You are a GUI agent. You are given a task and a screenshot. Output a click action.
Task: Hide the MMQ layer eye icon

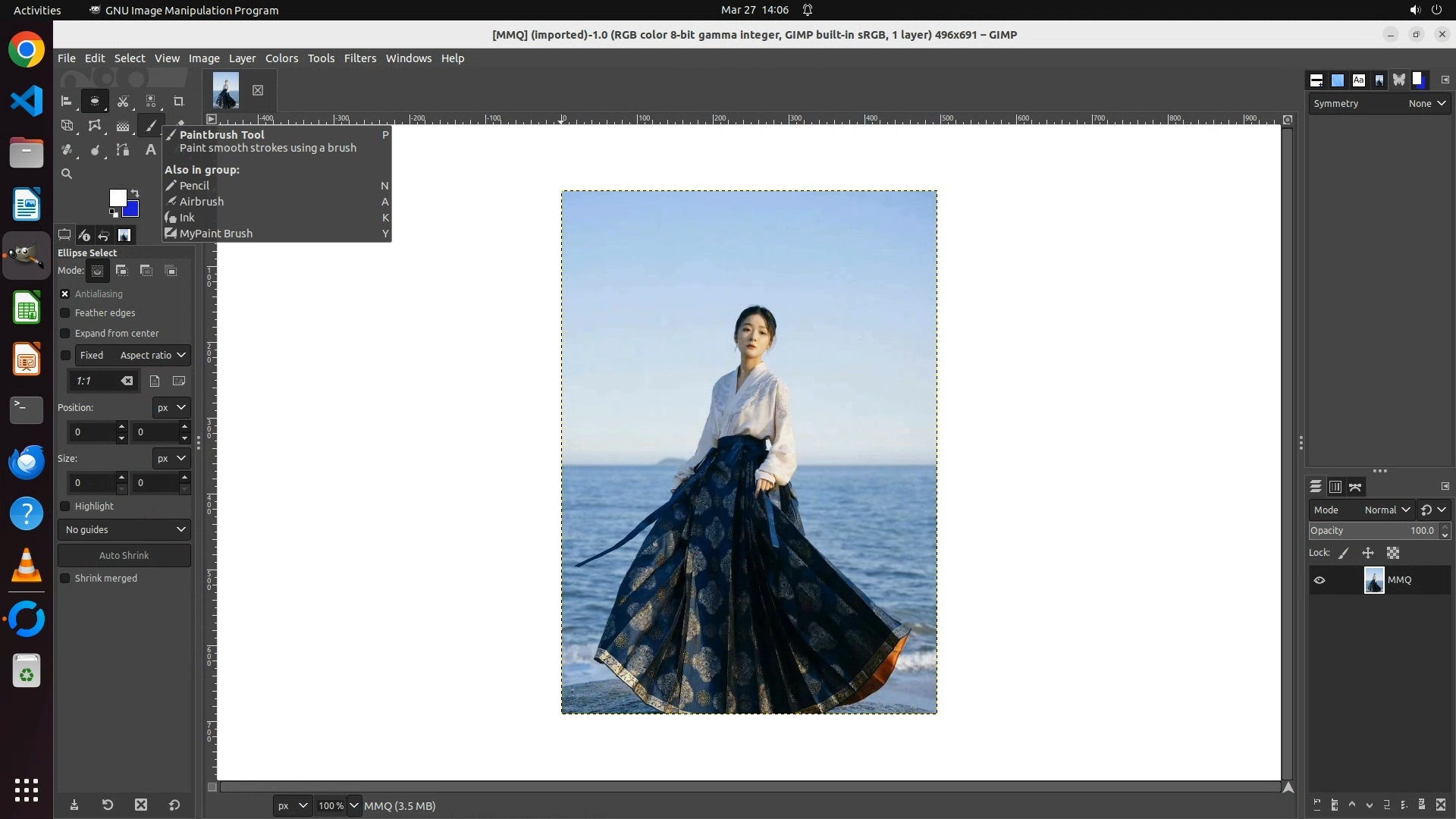tap(1319, 580)
